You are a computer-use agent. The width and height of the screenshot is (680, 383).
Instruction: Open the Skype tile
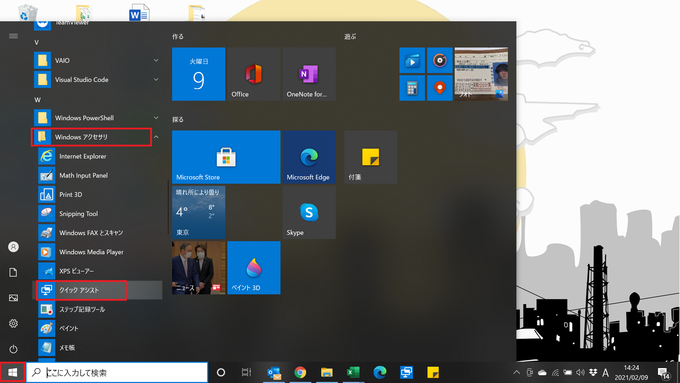coord(309,213)
